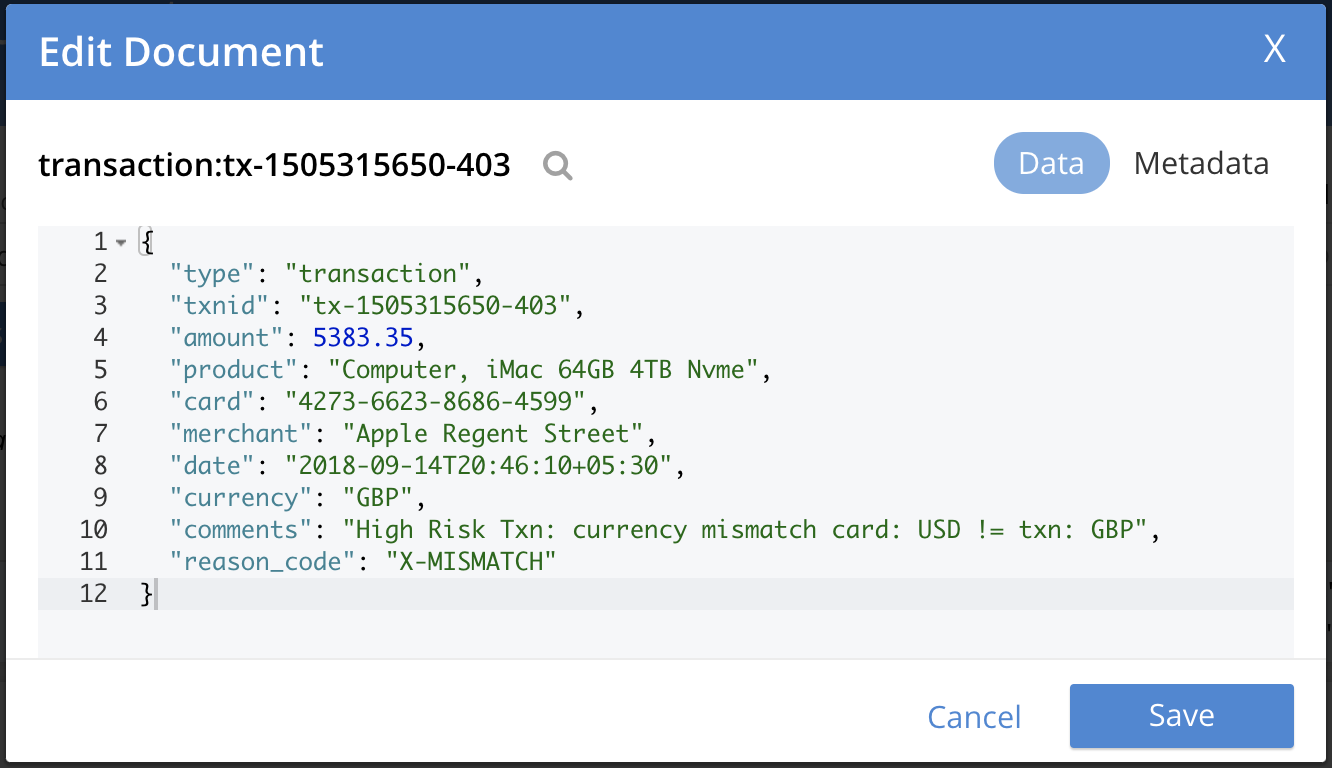Save the edited document
This screenshot has height=768, width=1332.
tap(1181, 715)
